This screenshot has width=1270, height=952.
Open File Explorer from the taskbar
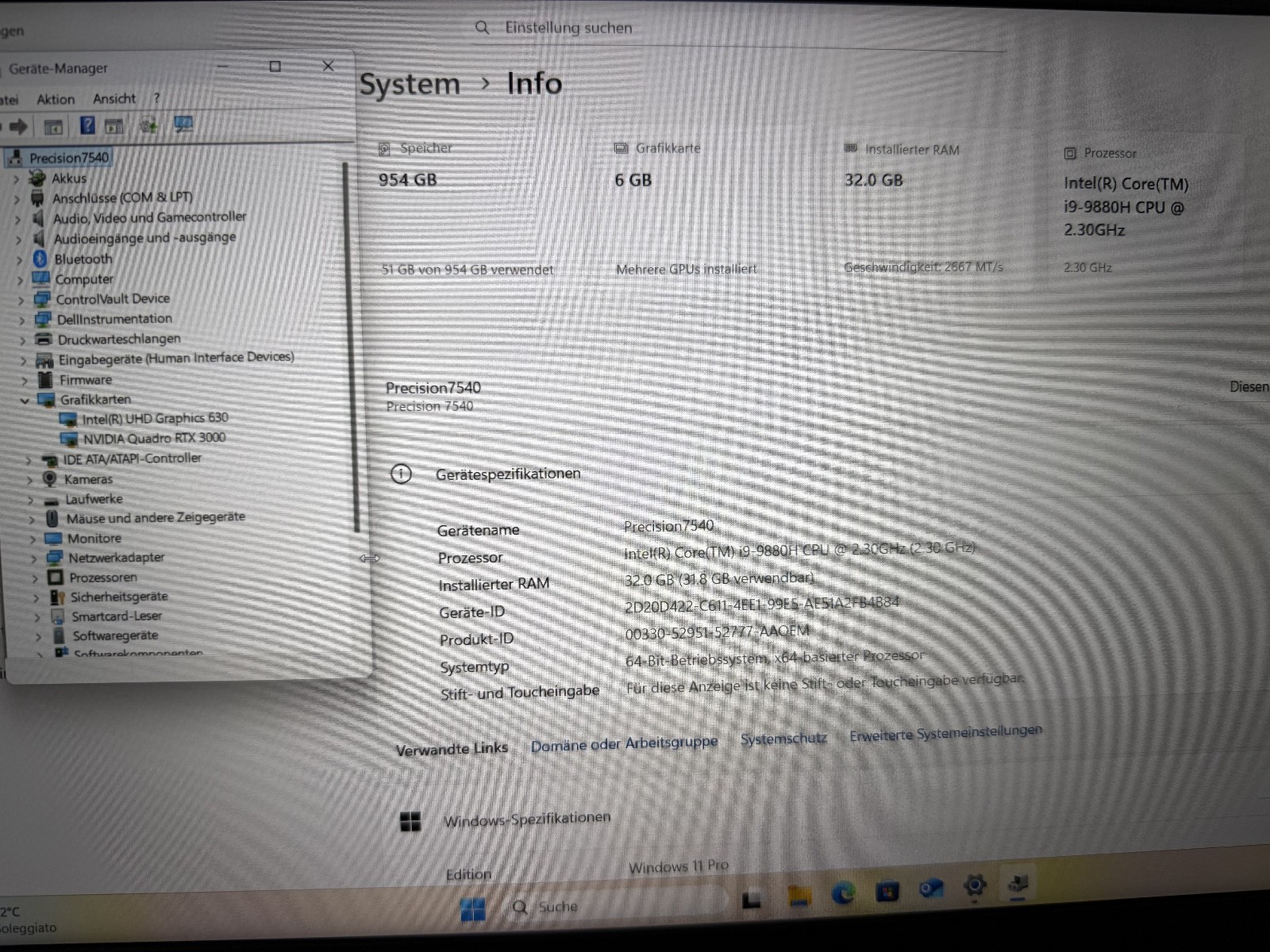pyautogui.click(x=799, y=896)
